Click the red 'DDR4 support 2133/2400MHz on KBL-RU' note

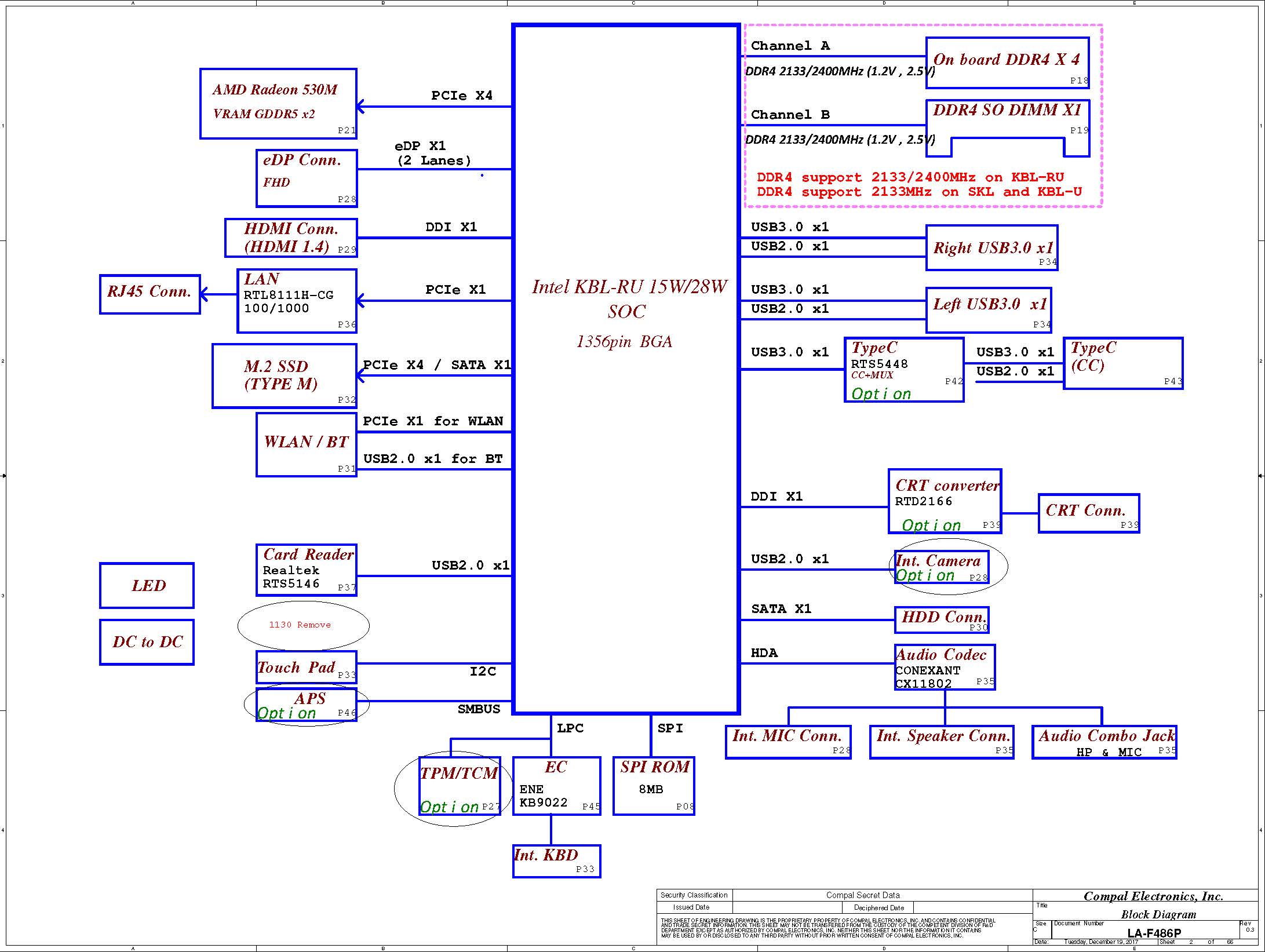[910, 177]
